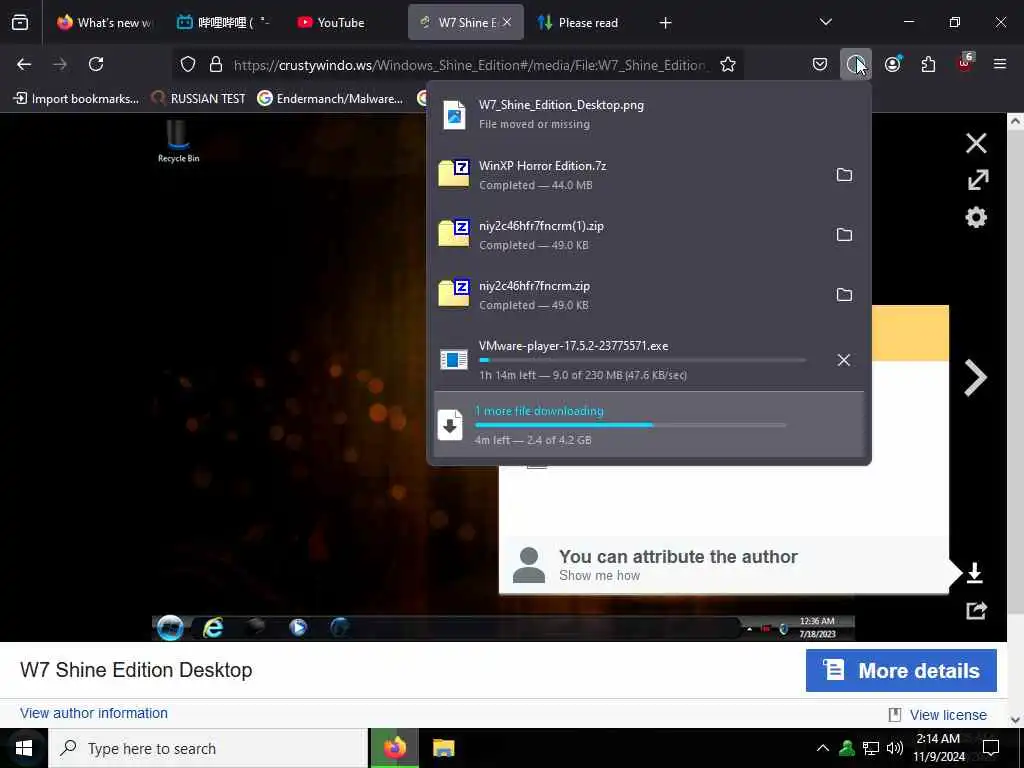Viewport: 1024px width, 768px height.
Task: Show folder for niy2c46hfr7fncrm.zip download
Action: 844,295
